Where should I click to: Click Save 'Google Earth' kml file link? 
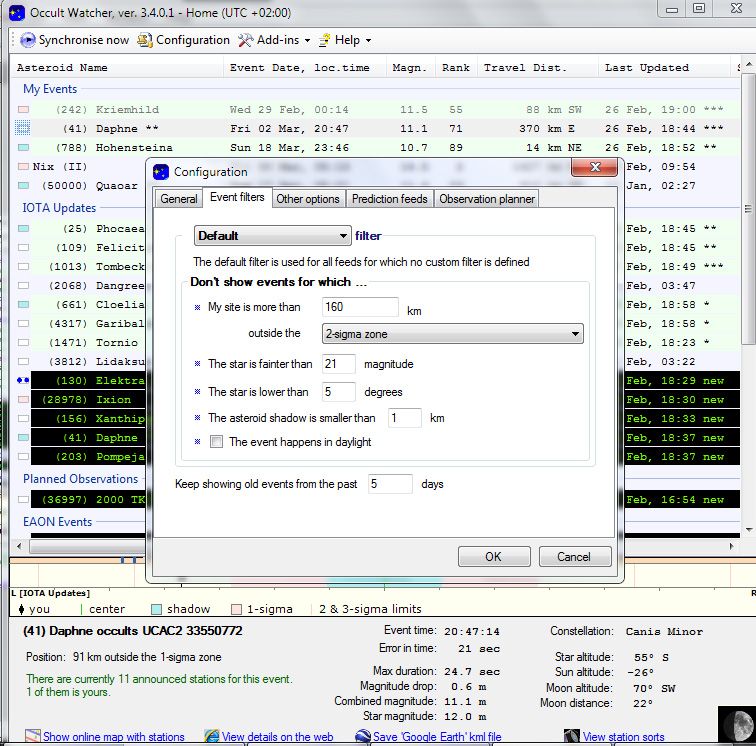click(x=437, y=736)
